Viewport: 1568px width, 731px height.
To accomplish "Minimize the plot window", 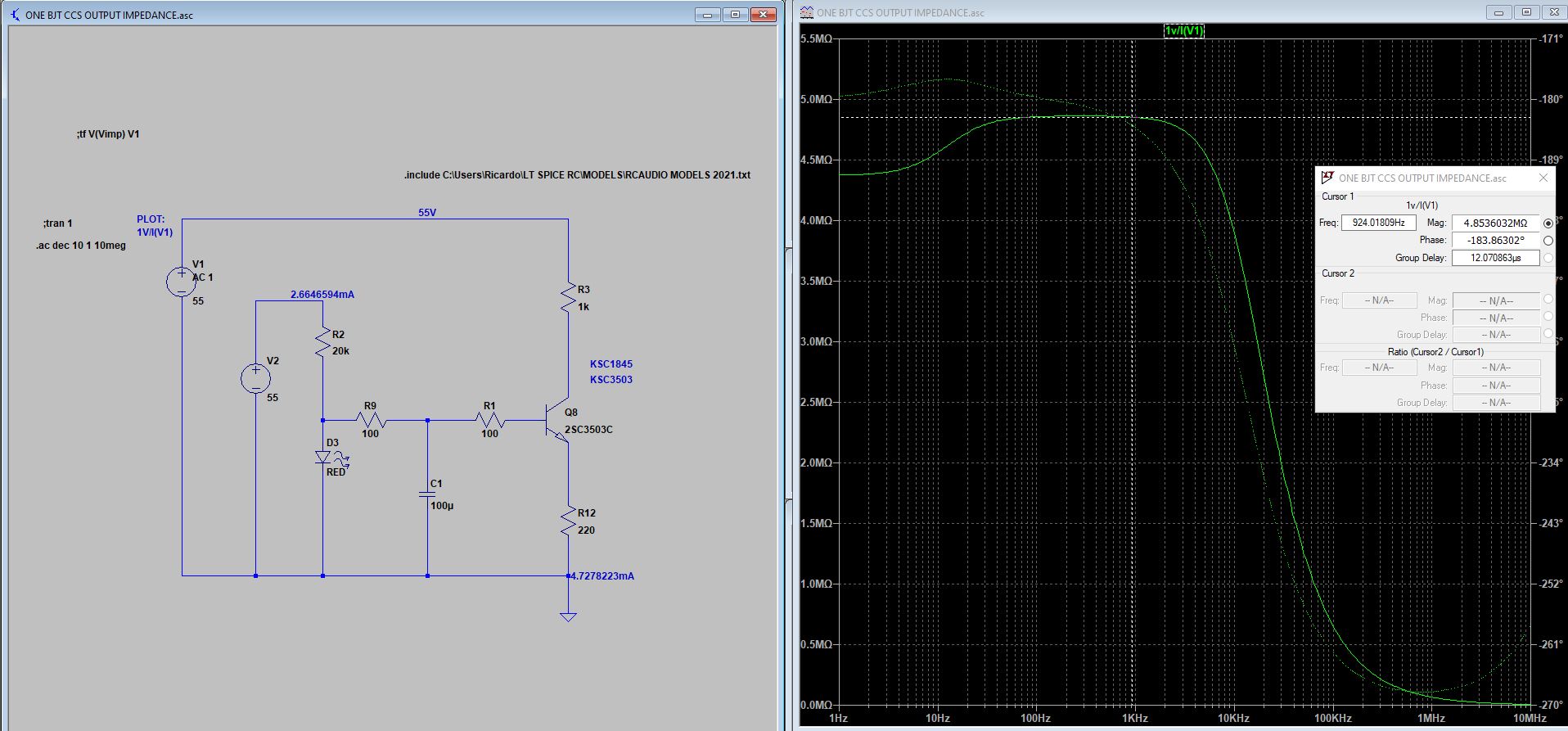I will [1499, 12].
